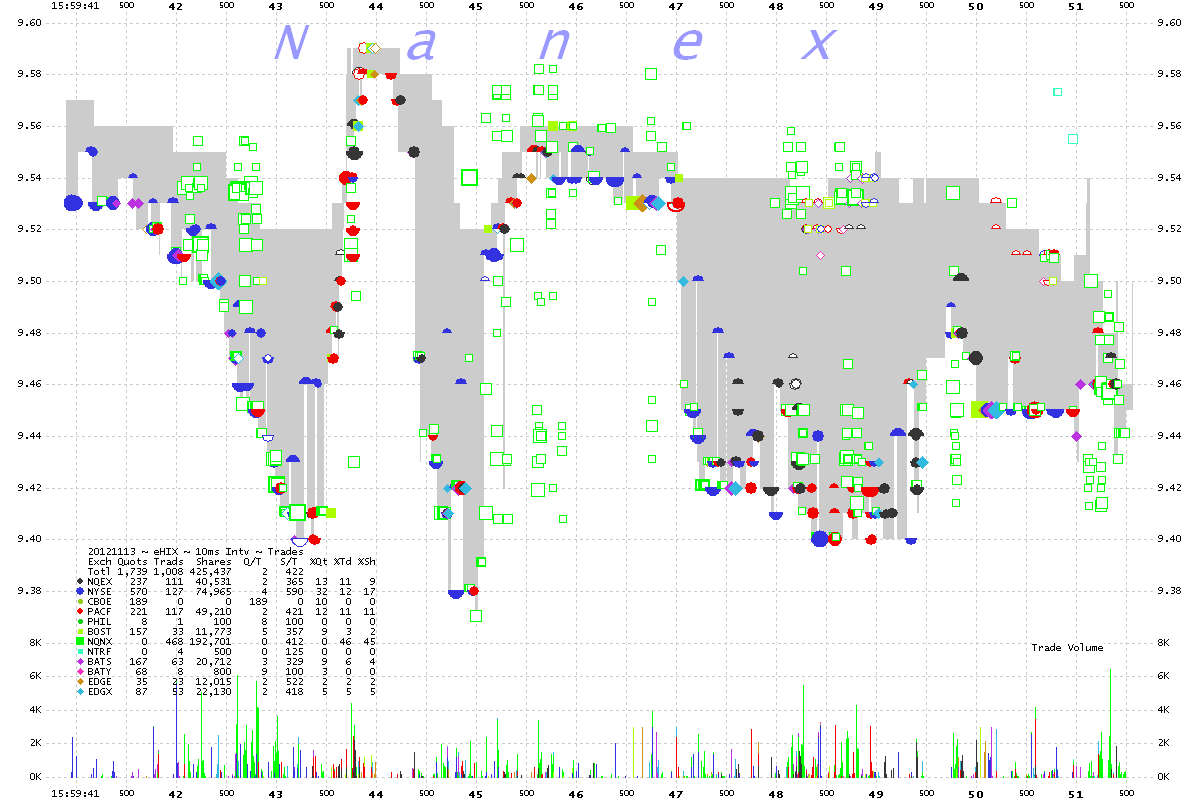The width and height of the screenshot is (1200, 800).
Task: Select the '%Qt' column header
Action: 320,561
